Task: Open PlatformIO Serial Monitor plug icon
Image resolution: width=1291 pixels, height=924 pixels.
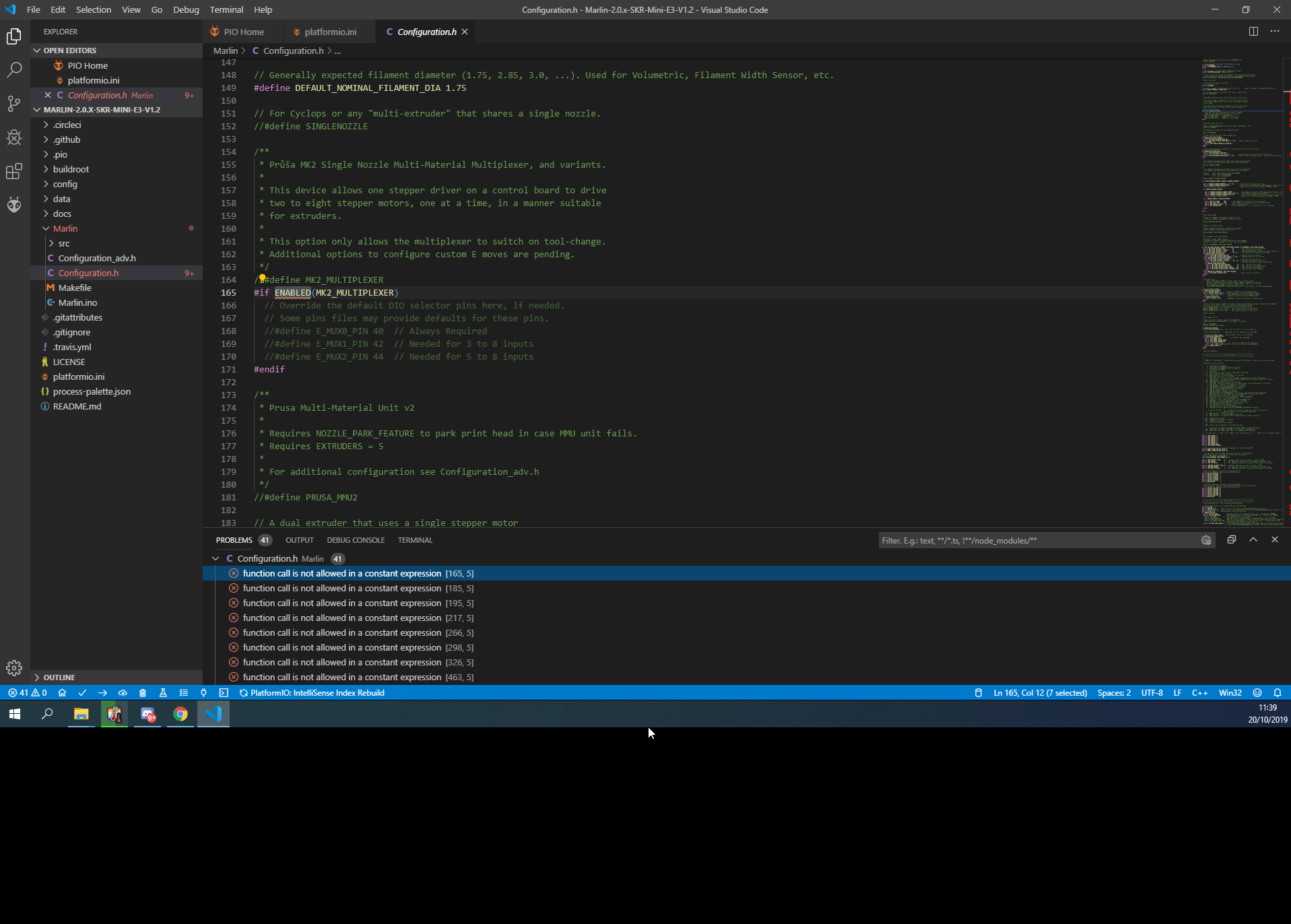Action: pyautogui.click(x=203, y=693)
